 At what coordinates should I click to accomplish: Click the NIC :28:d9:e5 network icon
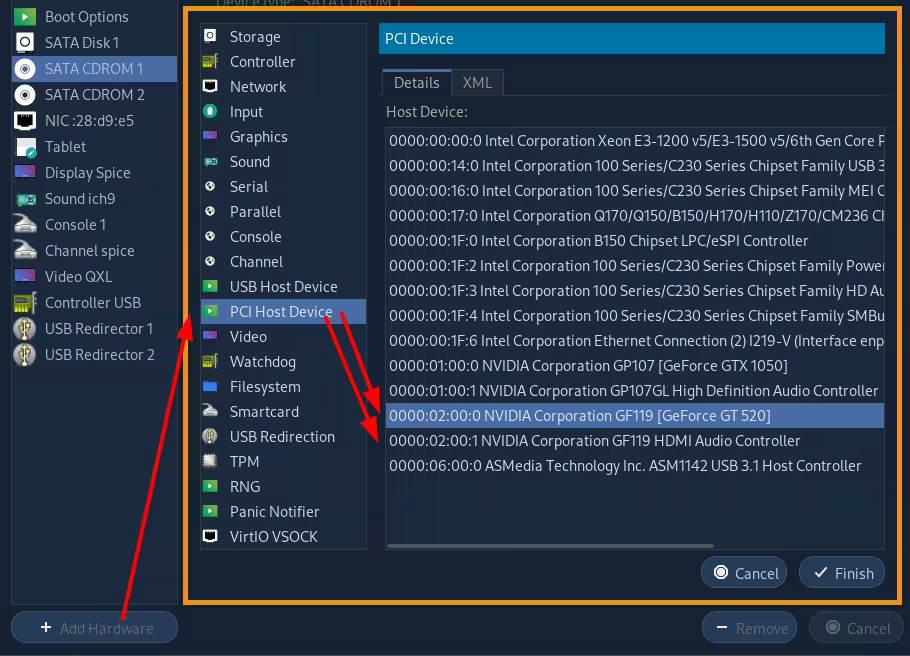[x=24, y=121]
